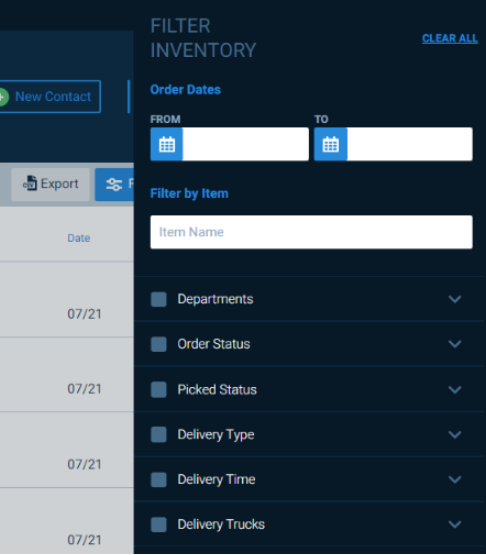Click the New Contact button
The height and width of the screenshot is (555, 486).
point(49,97)
